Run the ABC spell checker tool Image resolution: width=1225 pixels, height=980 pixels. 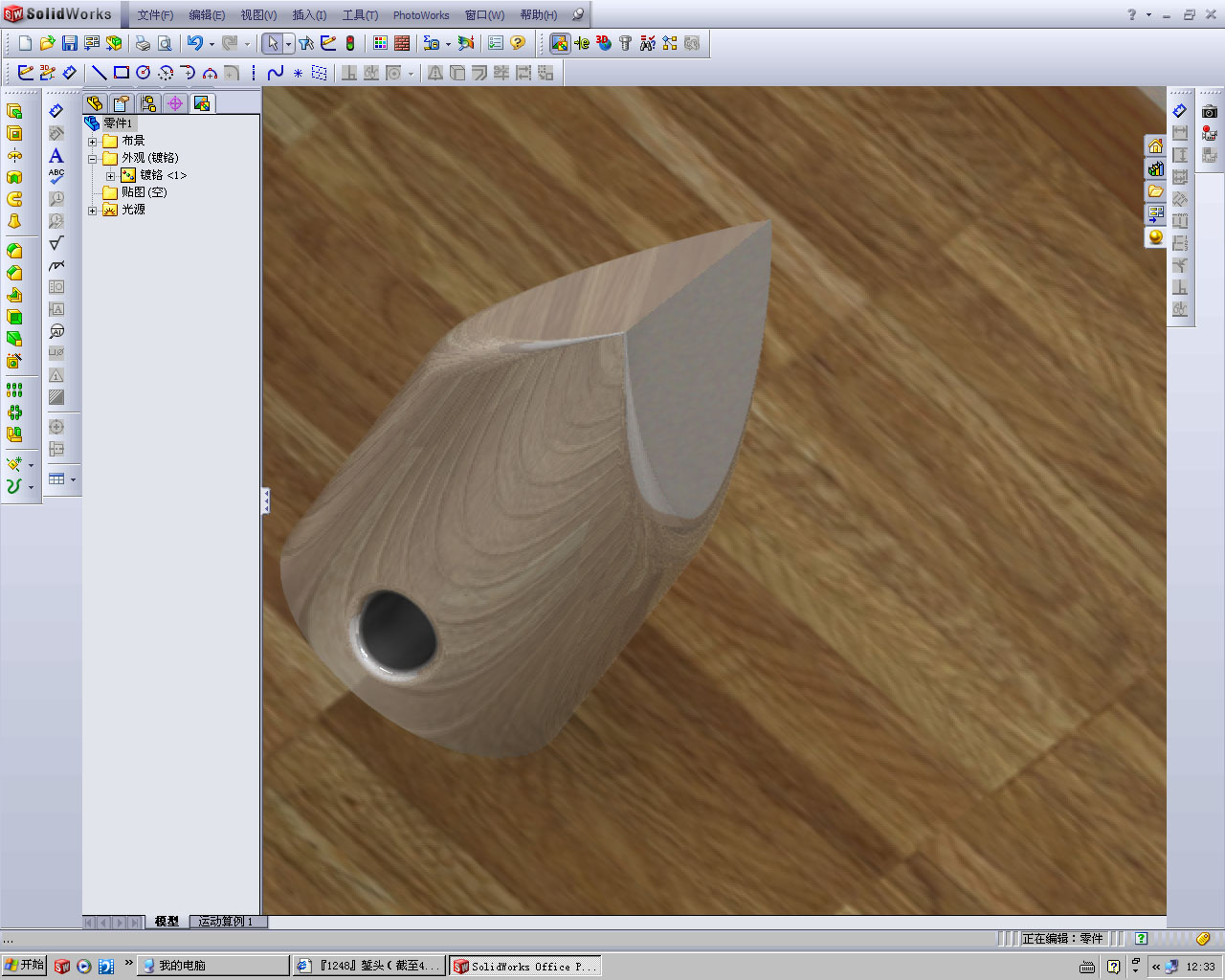(x=56, y=177)
